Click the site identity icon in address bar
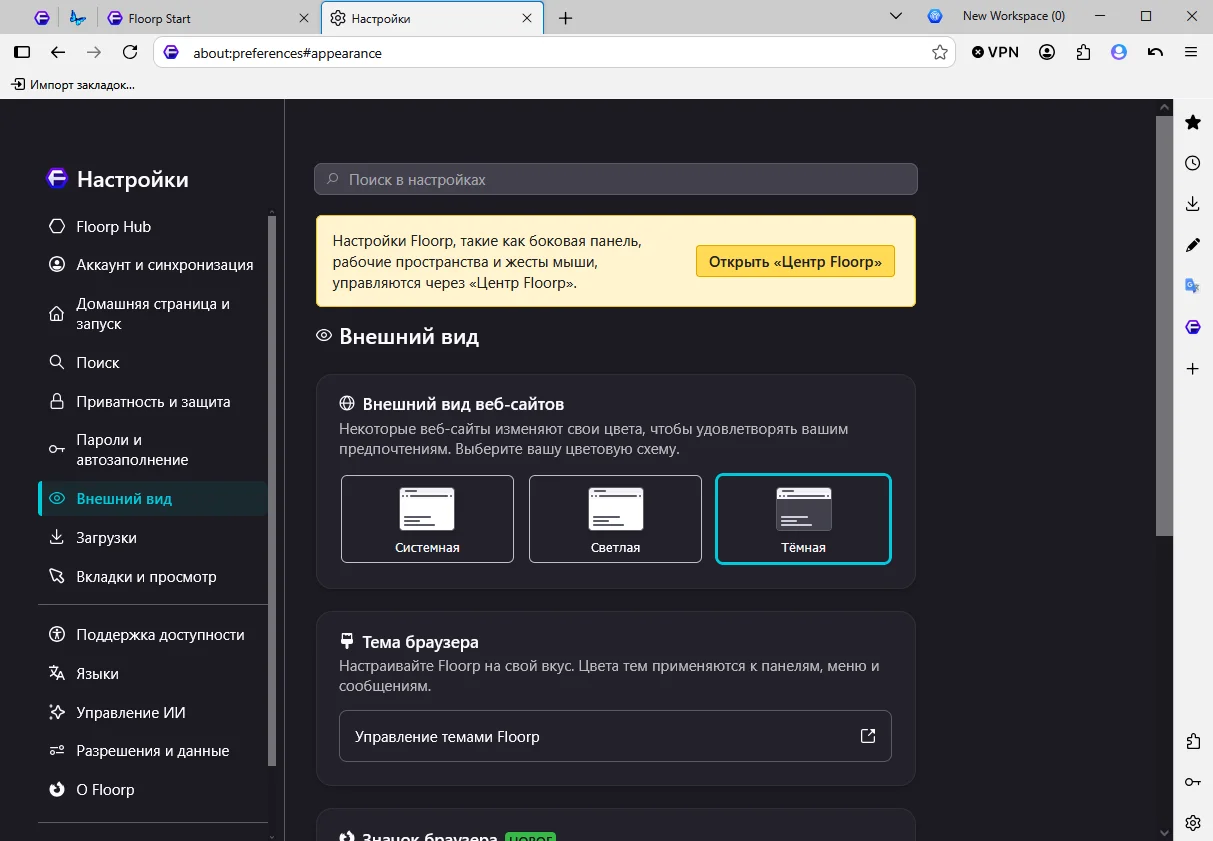Image resolution: width=1213 pixels, height=841 pixels. click(171, 52)
